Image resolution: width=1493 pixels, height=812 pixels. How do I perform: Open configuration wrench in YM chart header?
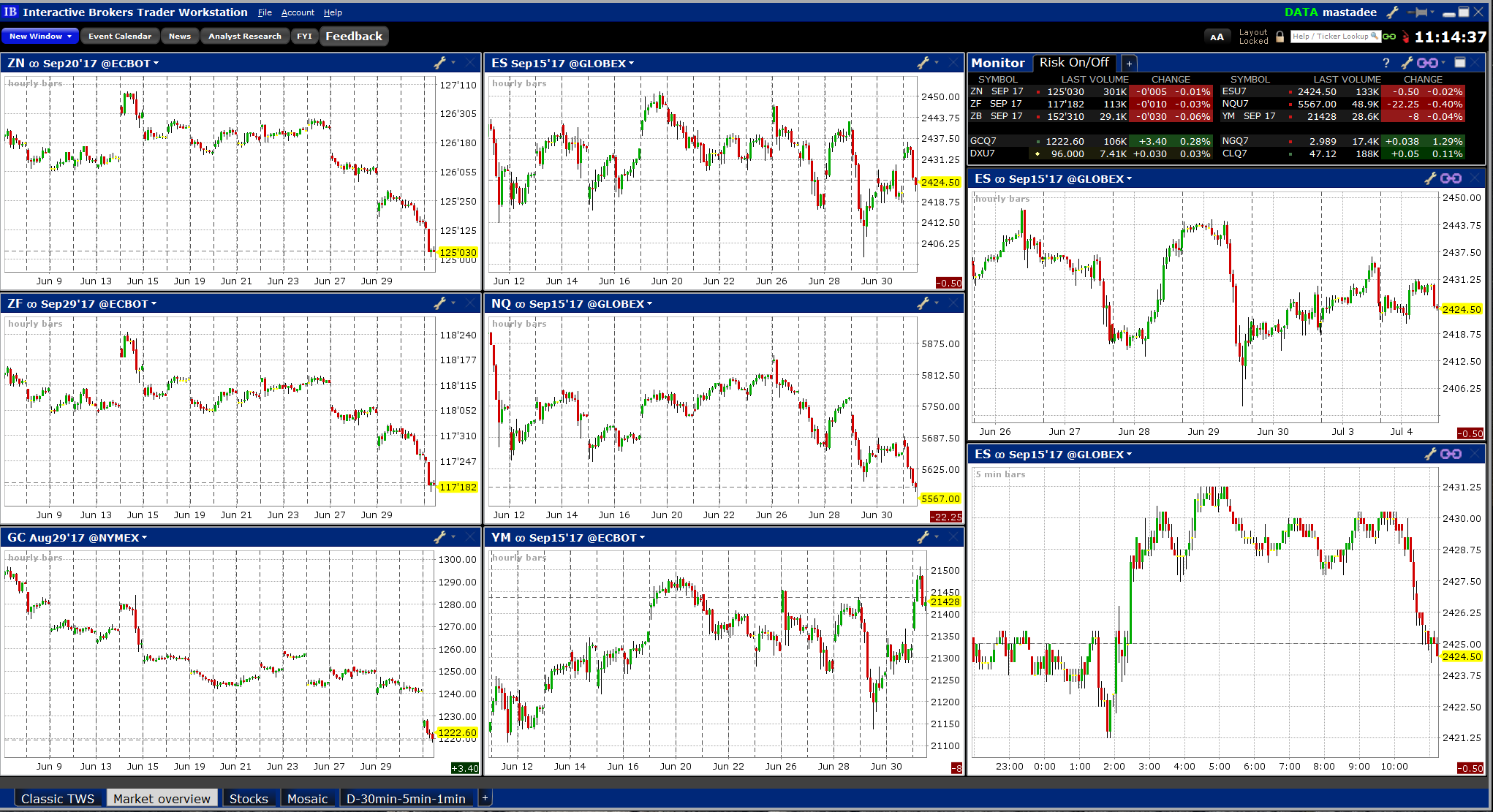pos(923,537)
